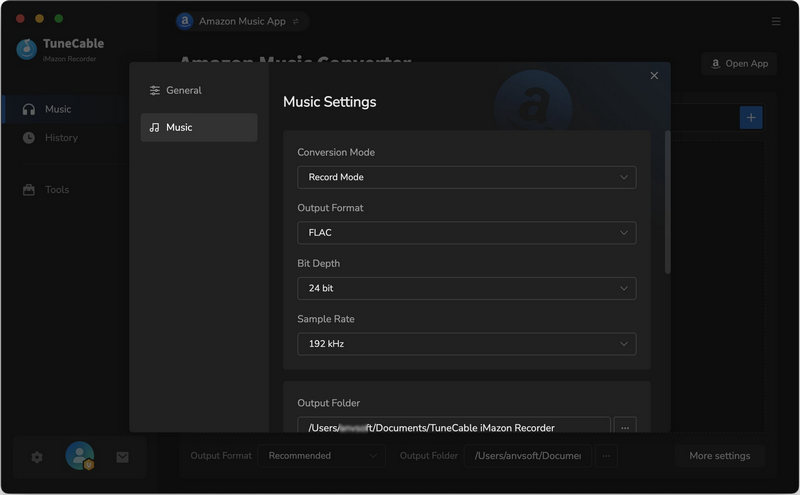Click the Conversion Mode dropdown chevron
The height and width of the screenshot is (495, 800).
click(x=623, y=177)
